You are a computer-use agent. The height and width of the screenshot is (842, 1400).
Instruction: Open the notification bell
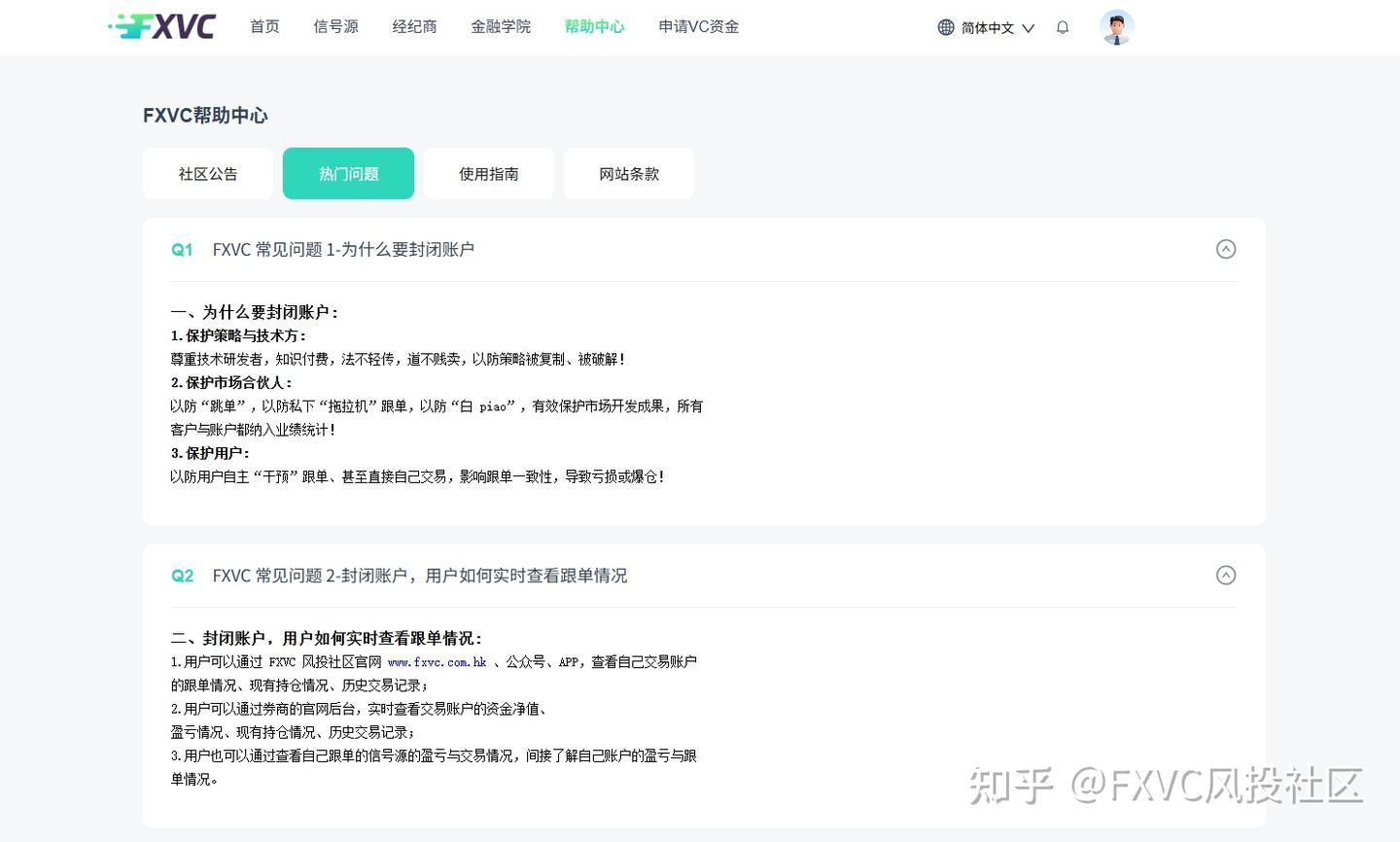(1063, 27)
